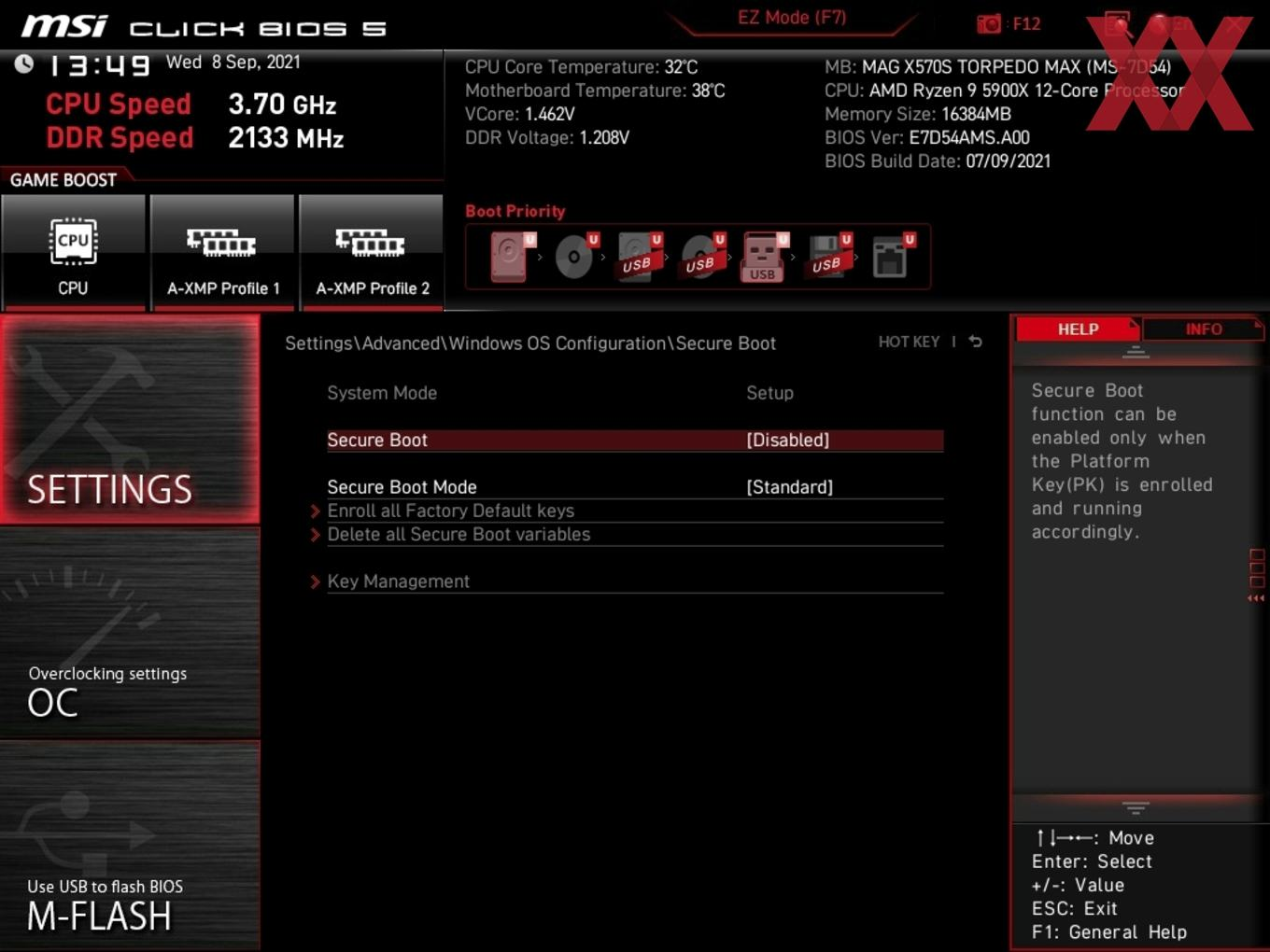Enable A-XMP Profile 2
This screenshot has width=1270, height=952.
click(372, 252)
